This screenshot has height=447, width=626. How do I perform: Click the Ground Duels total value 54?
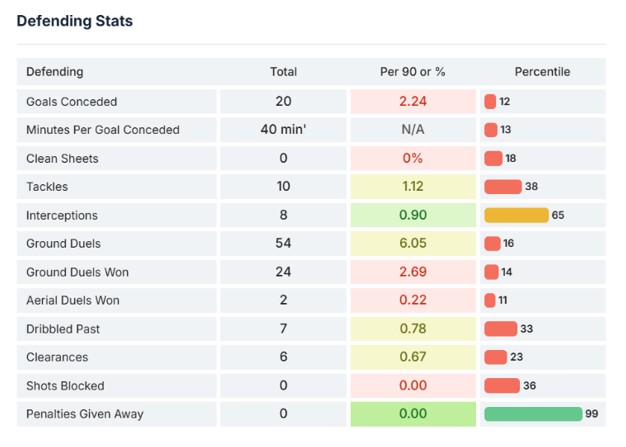click(x=283, y=243)
